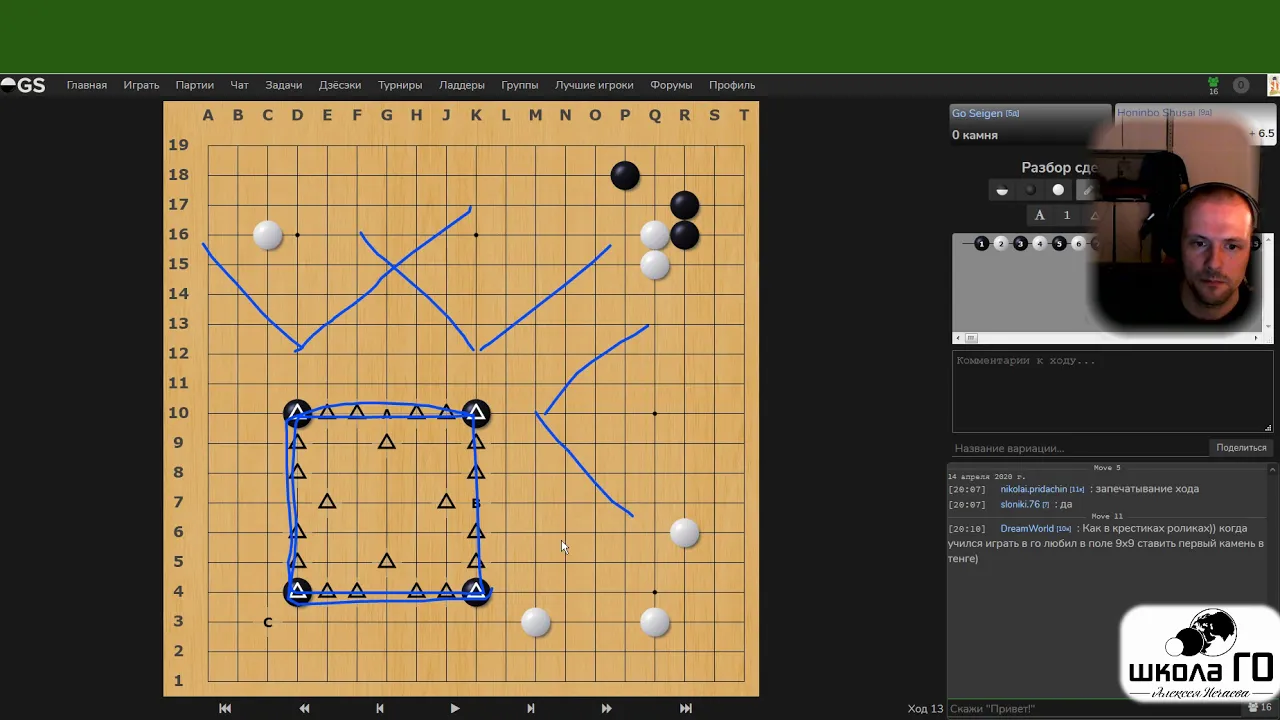
Task: Jump to move 6 in move tree
Action: (1079, 243)
